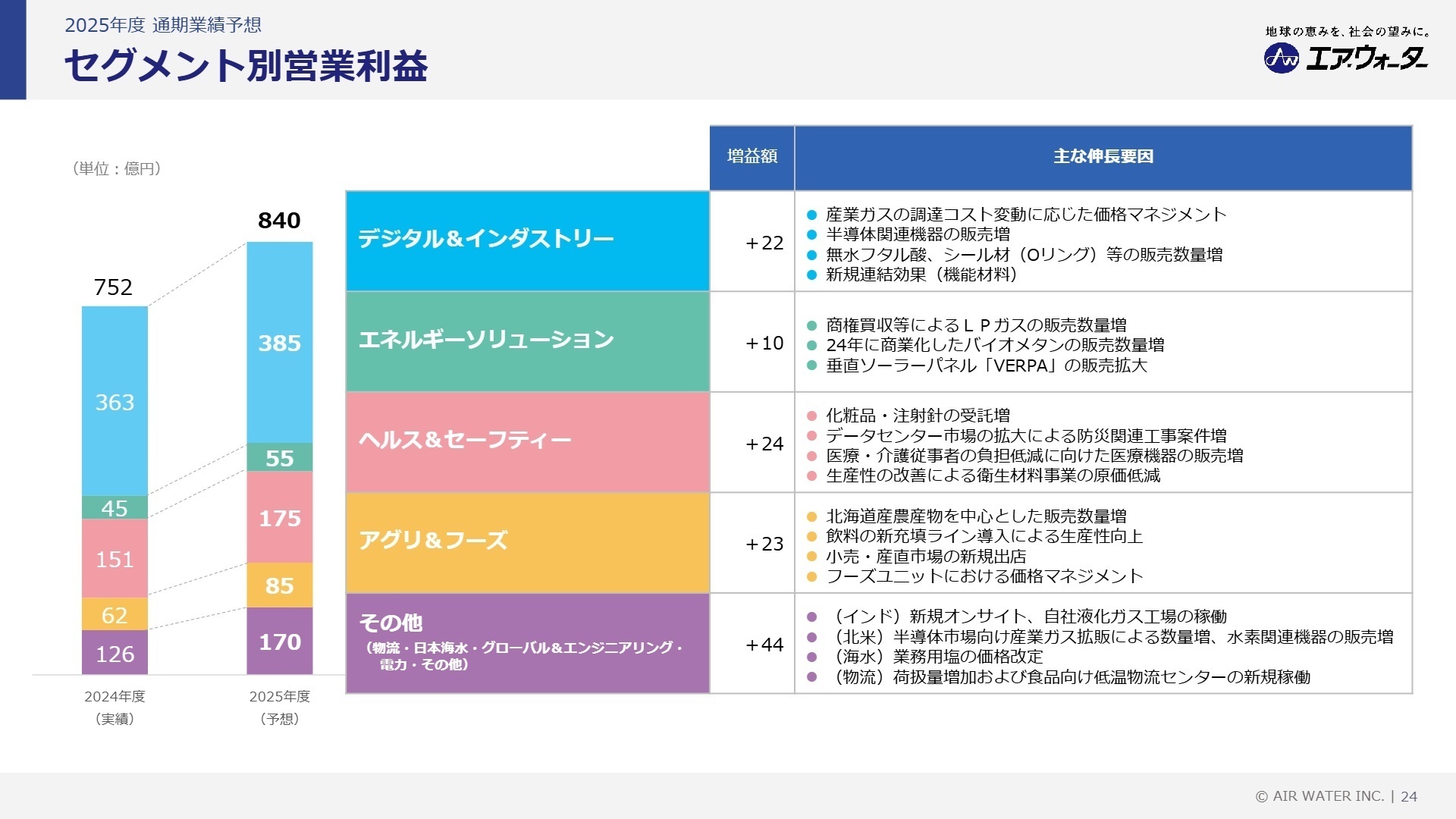Image resolution: width=1456 pixels, height=819 pixels.
Task: Select the yellow アグリ＆フーズ segment header
Action: point(527,541)
